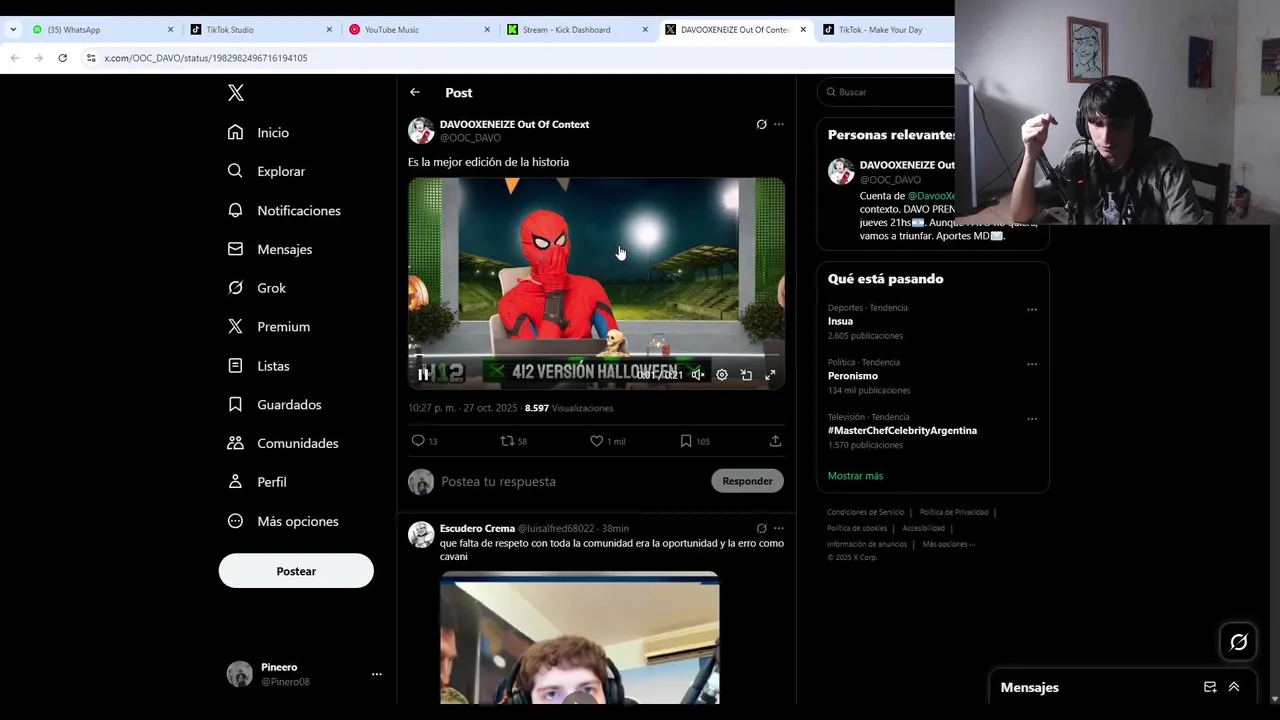1280x720 pixels.
Task: Click the Grok icon on OOC_DAVO's post
Action: (x=761, y=125)
